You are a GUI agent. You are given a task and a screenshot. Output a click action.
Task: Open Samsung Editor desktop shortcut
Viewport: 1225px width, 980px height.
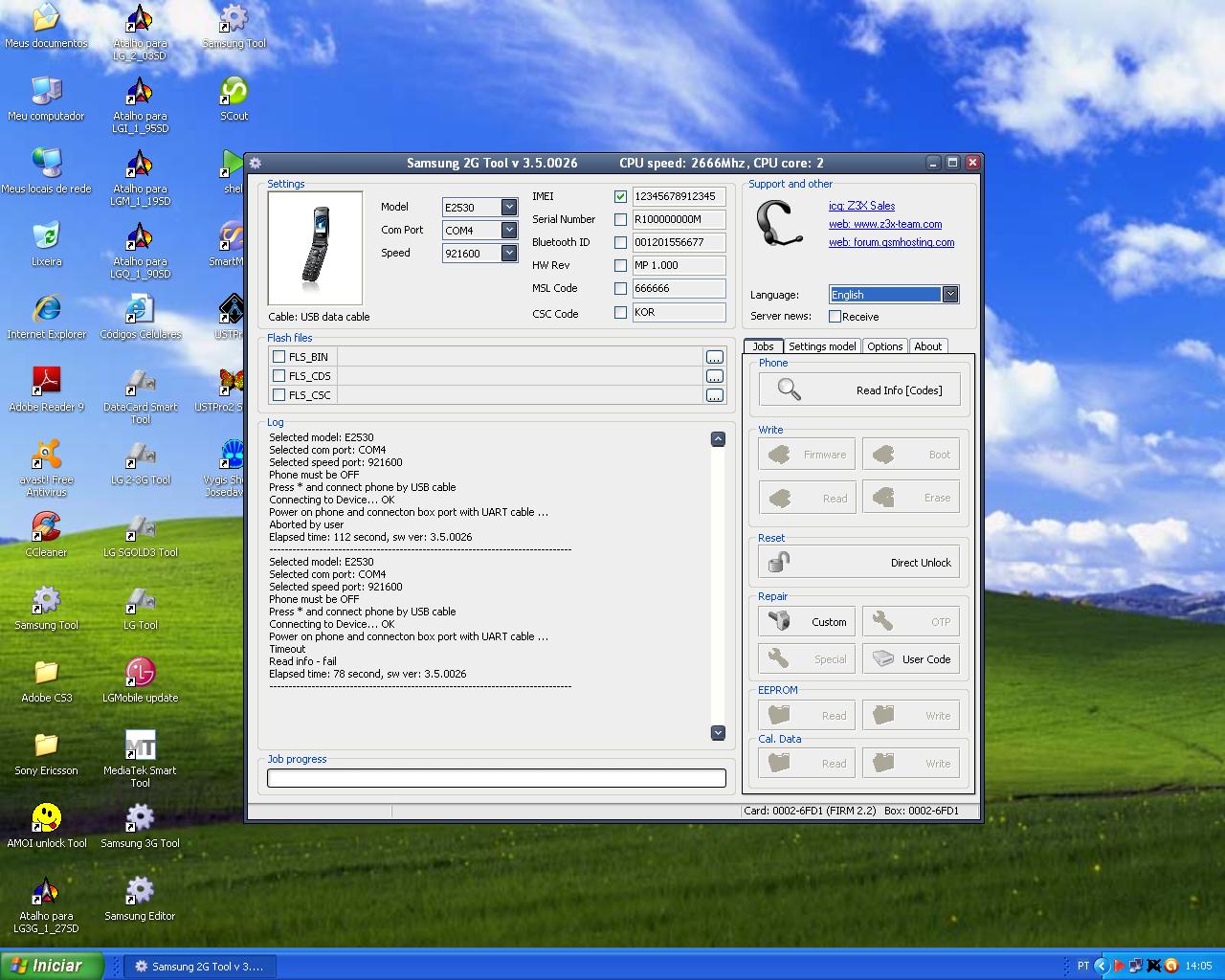click(140, 899)
